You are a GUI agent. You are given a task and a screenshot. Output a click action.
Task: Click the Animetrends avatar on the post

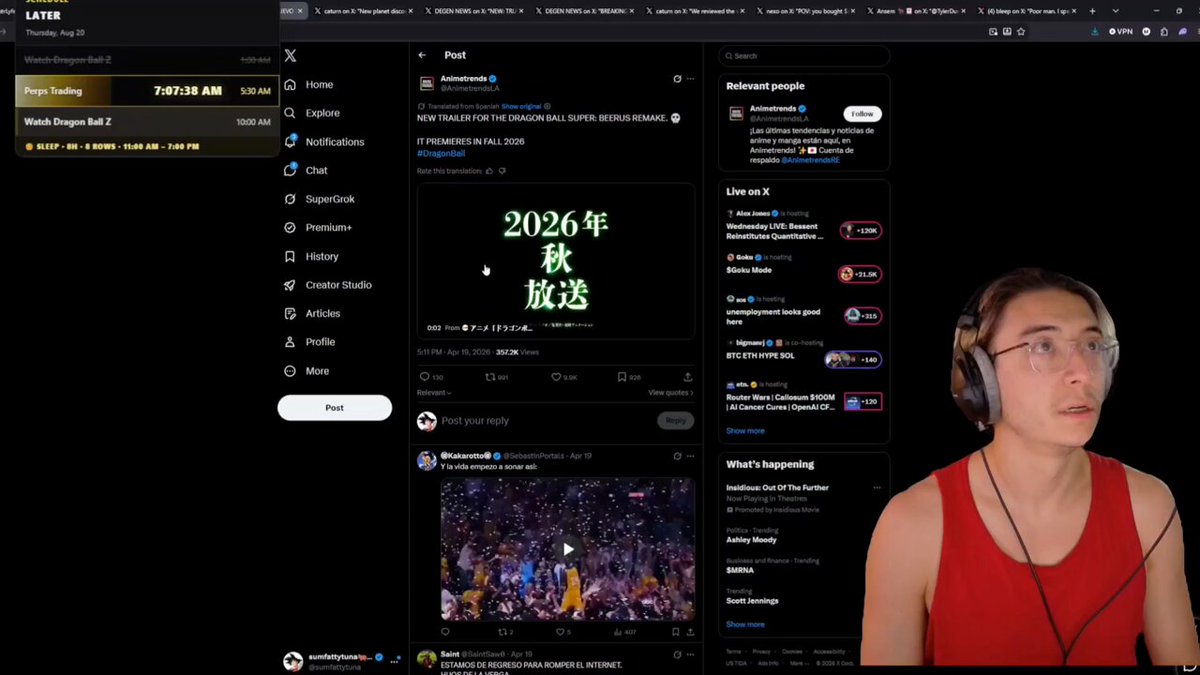pos(427,83)
